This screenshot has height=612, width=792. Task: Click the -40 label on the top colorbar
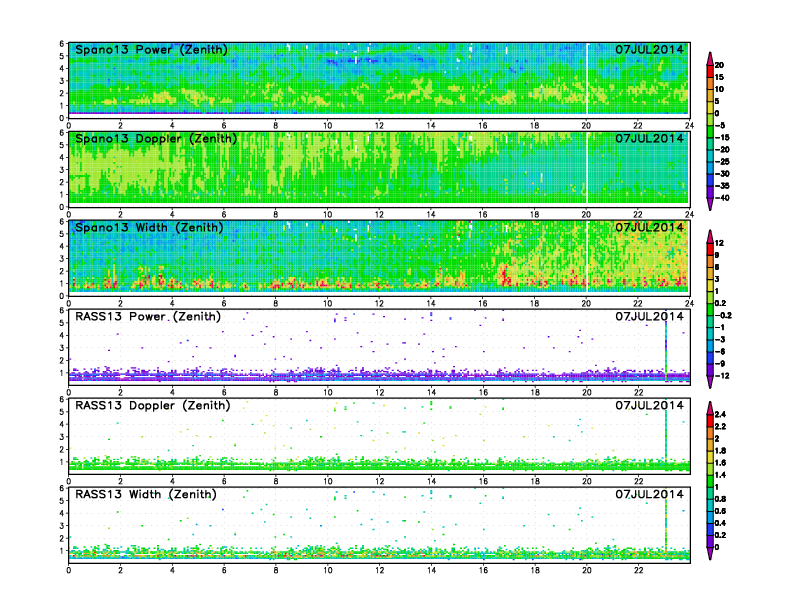[x=722, y=198]
